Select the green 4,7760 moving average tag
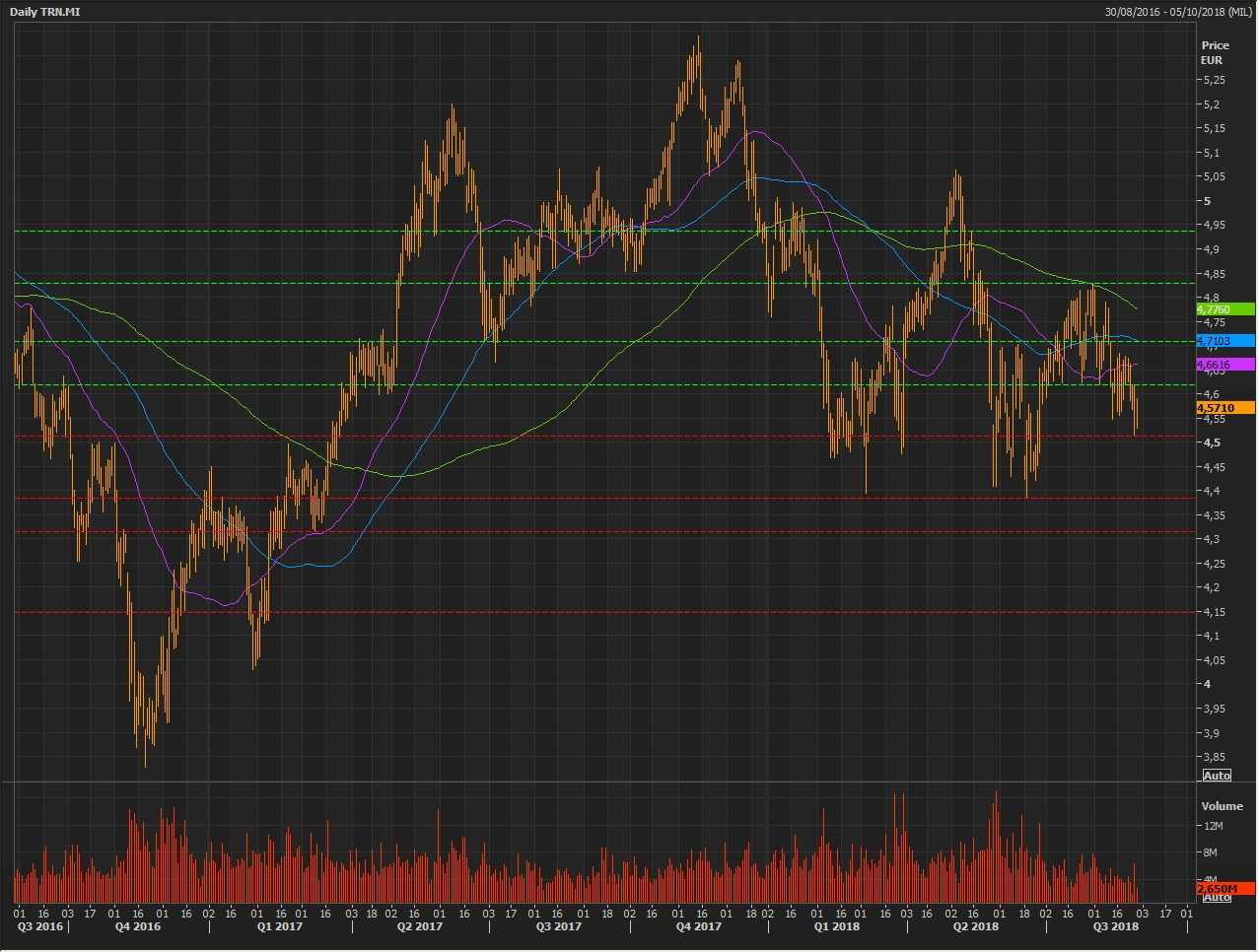The width and height of the screenshot is (1258, 952). pyautogui.click(x=1225, y=309)
